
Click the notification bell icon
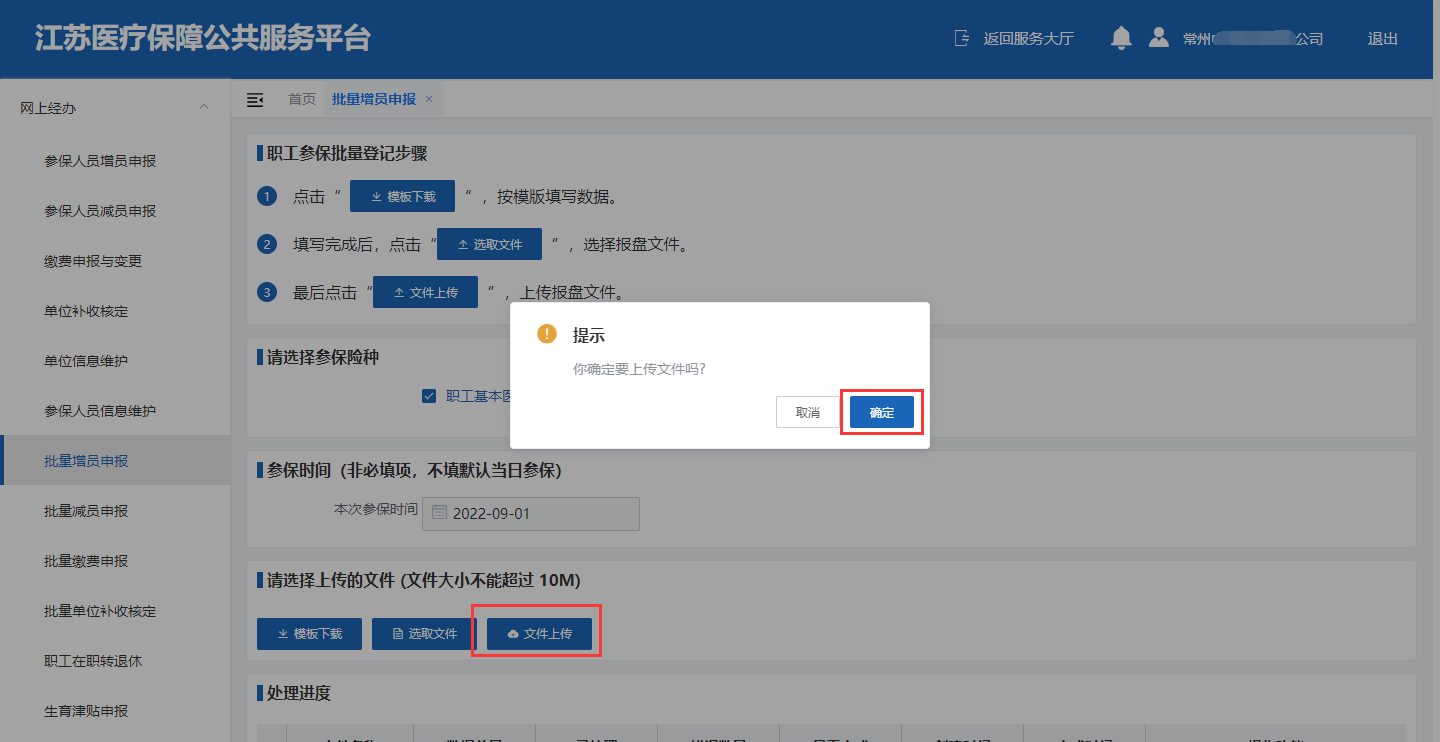coord(1121,39)
